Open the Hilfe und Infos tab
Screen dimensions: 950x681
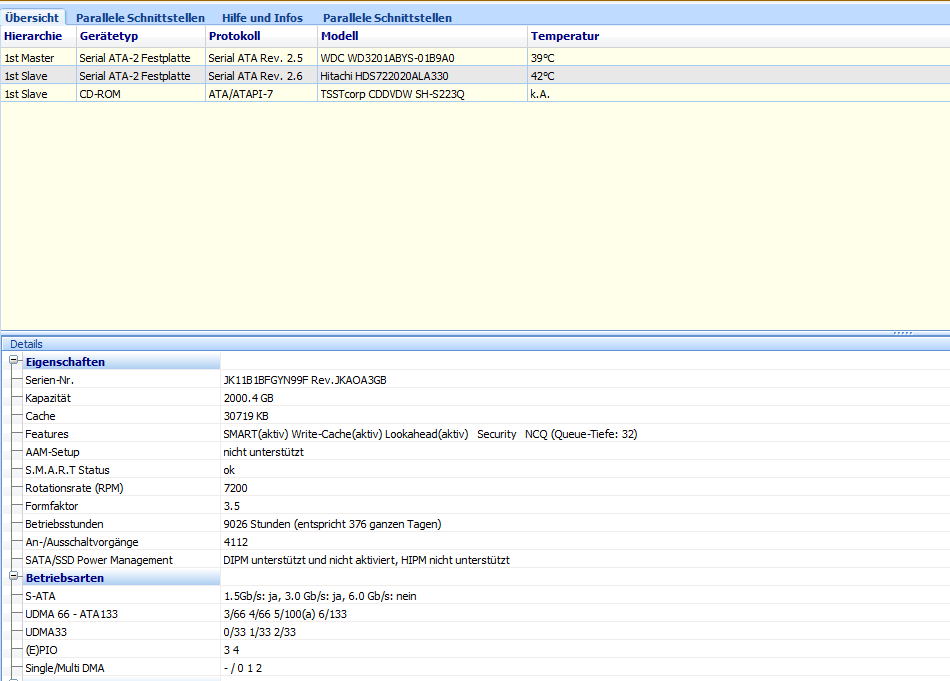(x=263, y=18)
